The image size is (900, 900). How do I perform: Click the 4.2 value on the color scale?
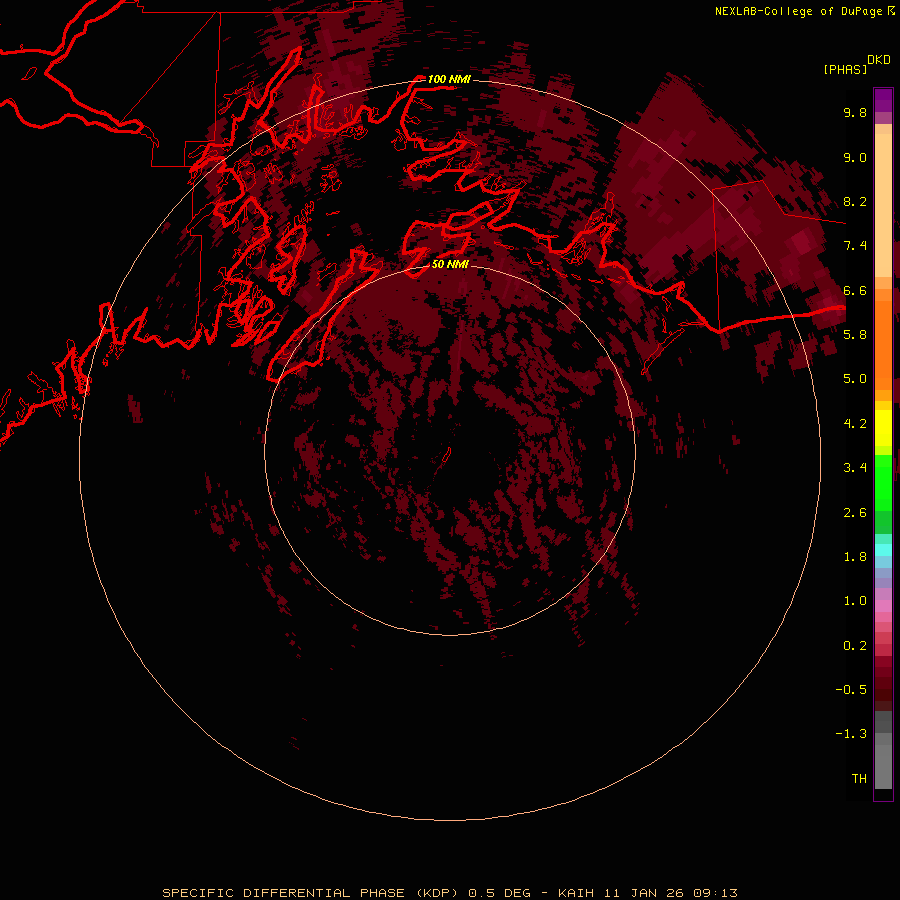[855, 424]
